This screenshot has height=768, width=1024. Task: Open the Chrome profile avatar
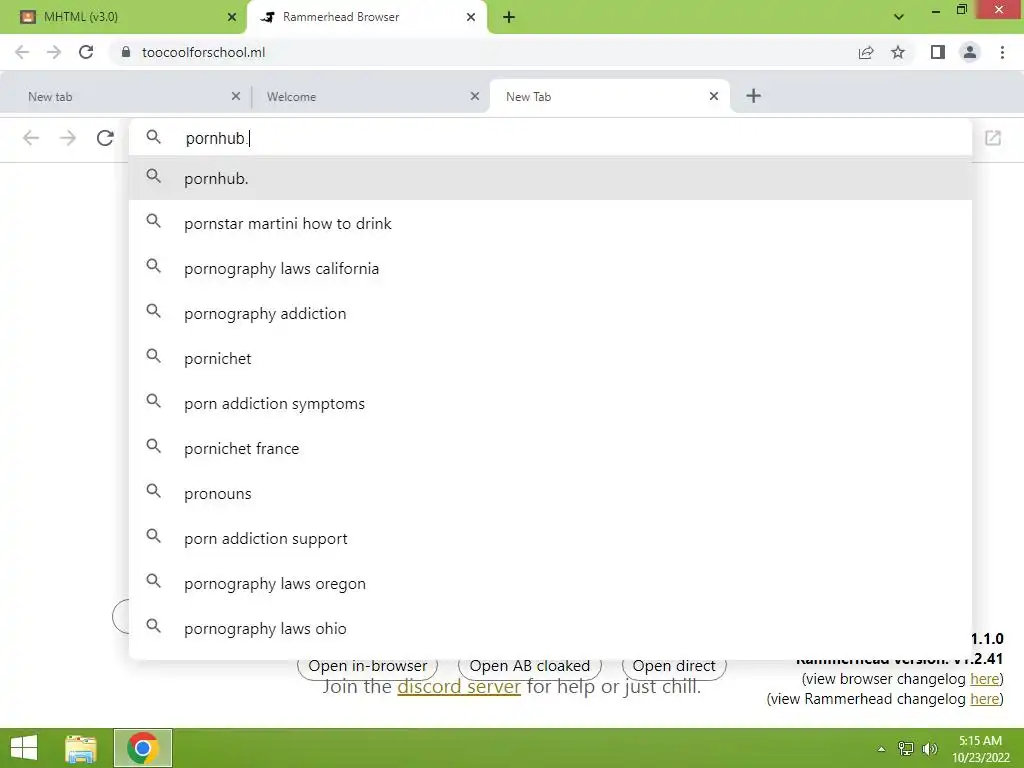tap(970, 52)
